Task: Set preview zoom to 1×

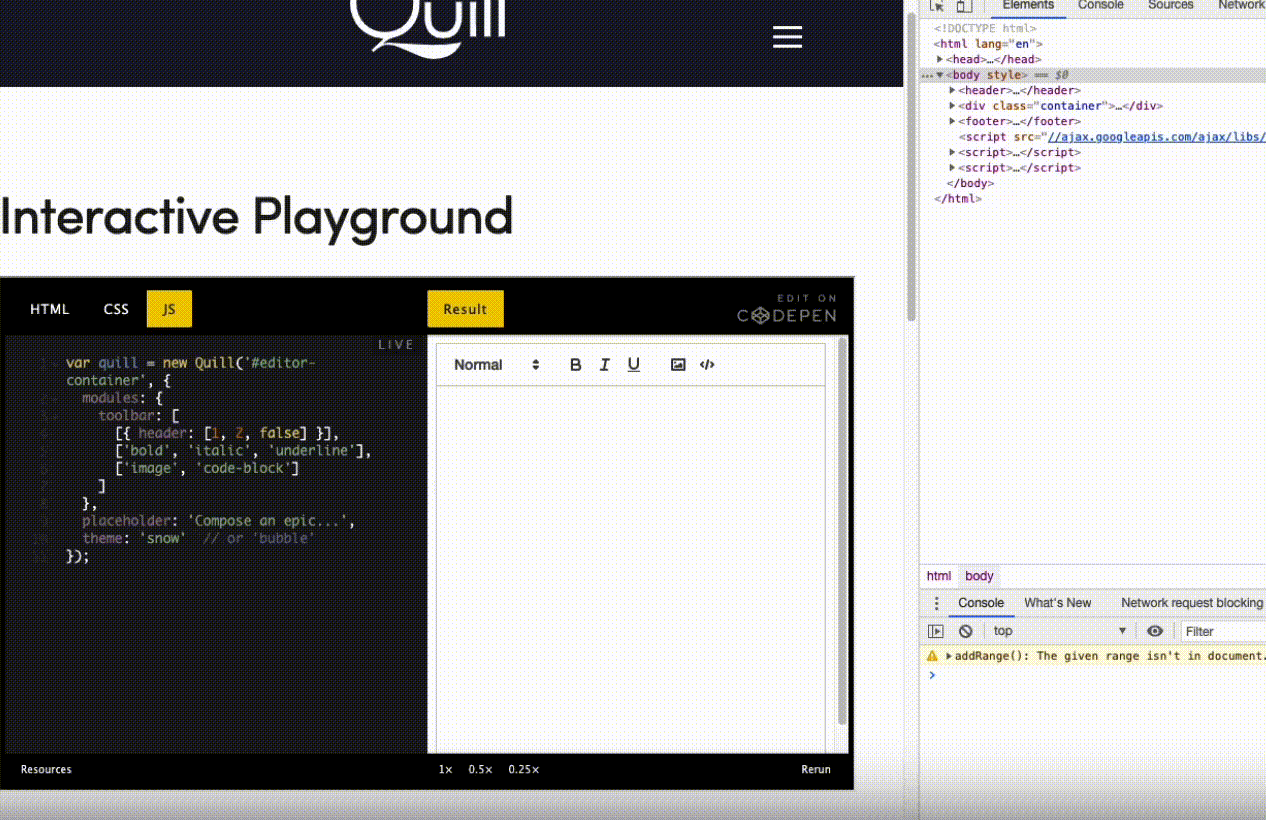Action: pos(445,769)
